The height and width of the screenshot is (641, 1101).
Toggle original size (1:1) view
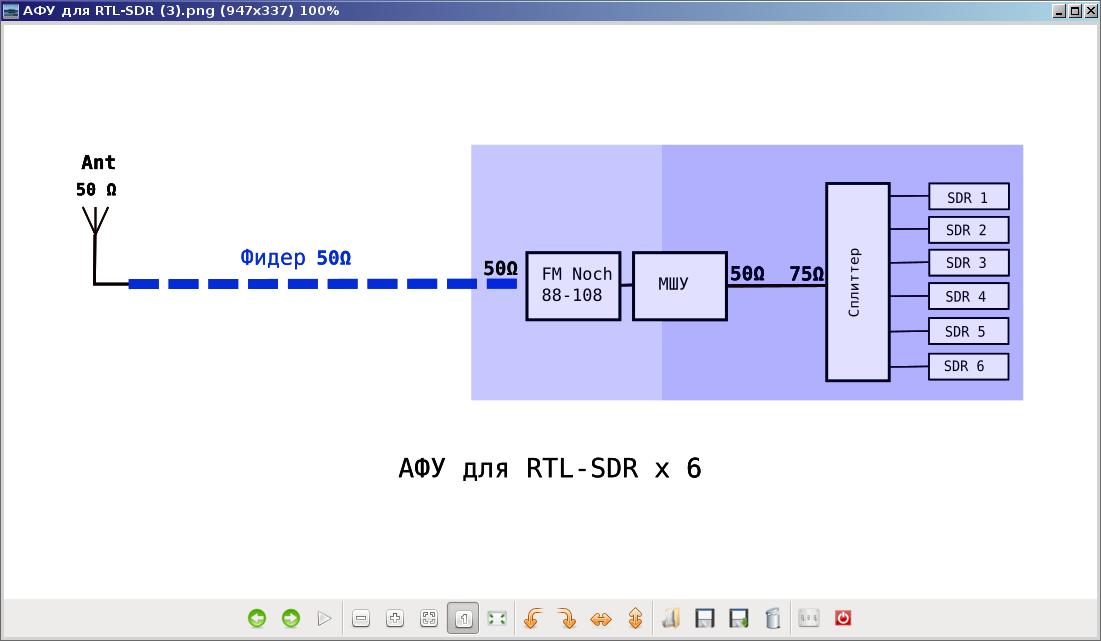463,619
